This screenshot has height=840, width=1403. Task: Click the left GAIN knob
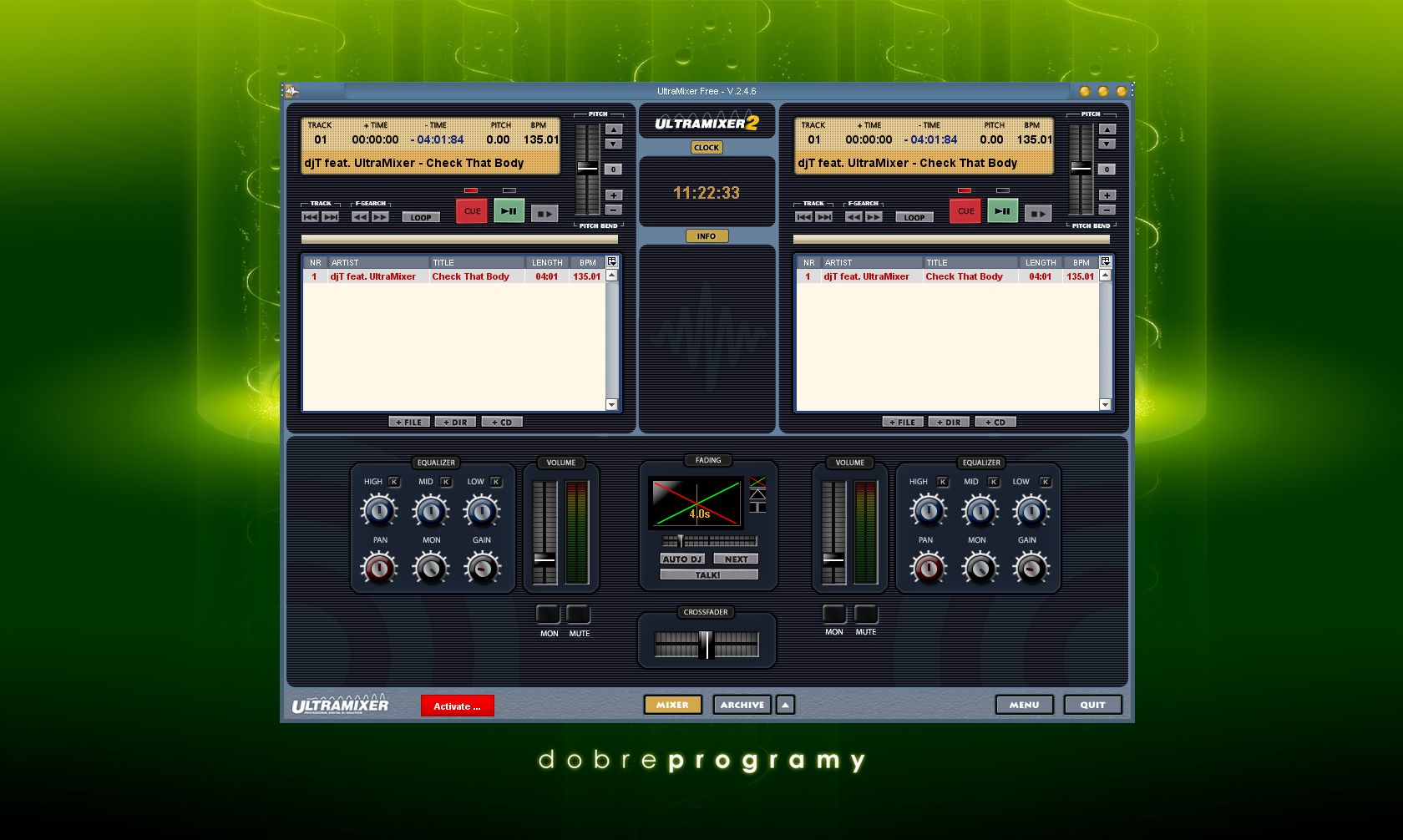(x=482, y=569)
